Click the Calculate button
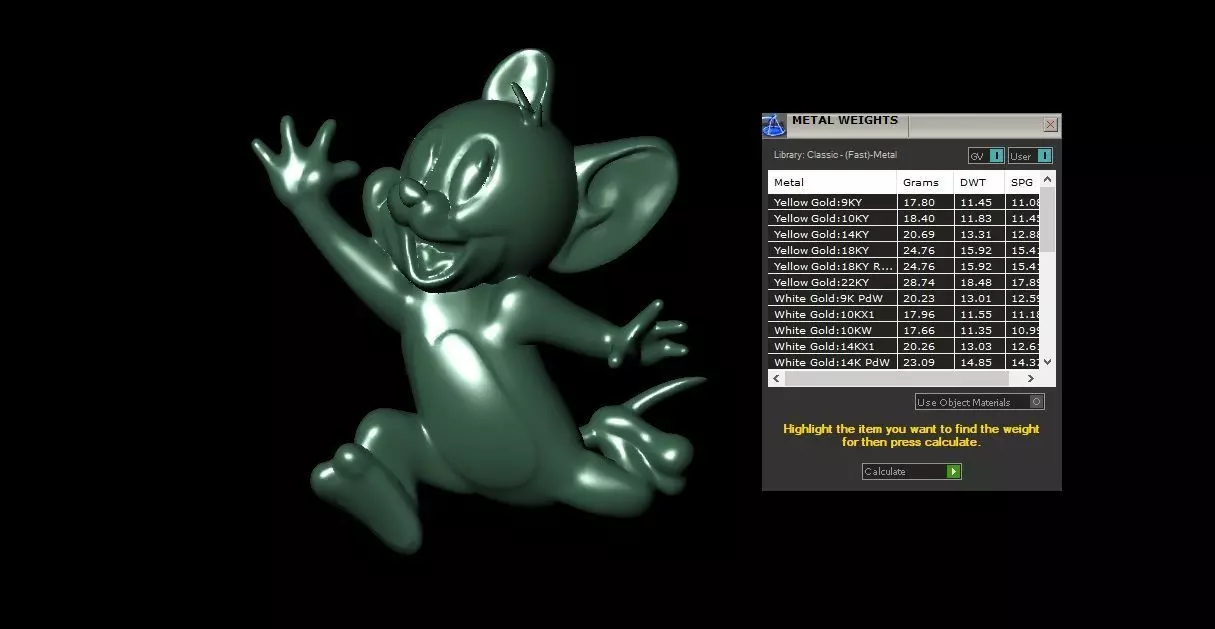The height and width of the screenshot is (629, 1215). (912, 471)
